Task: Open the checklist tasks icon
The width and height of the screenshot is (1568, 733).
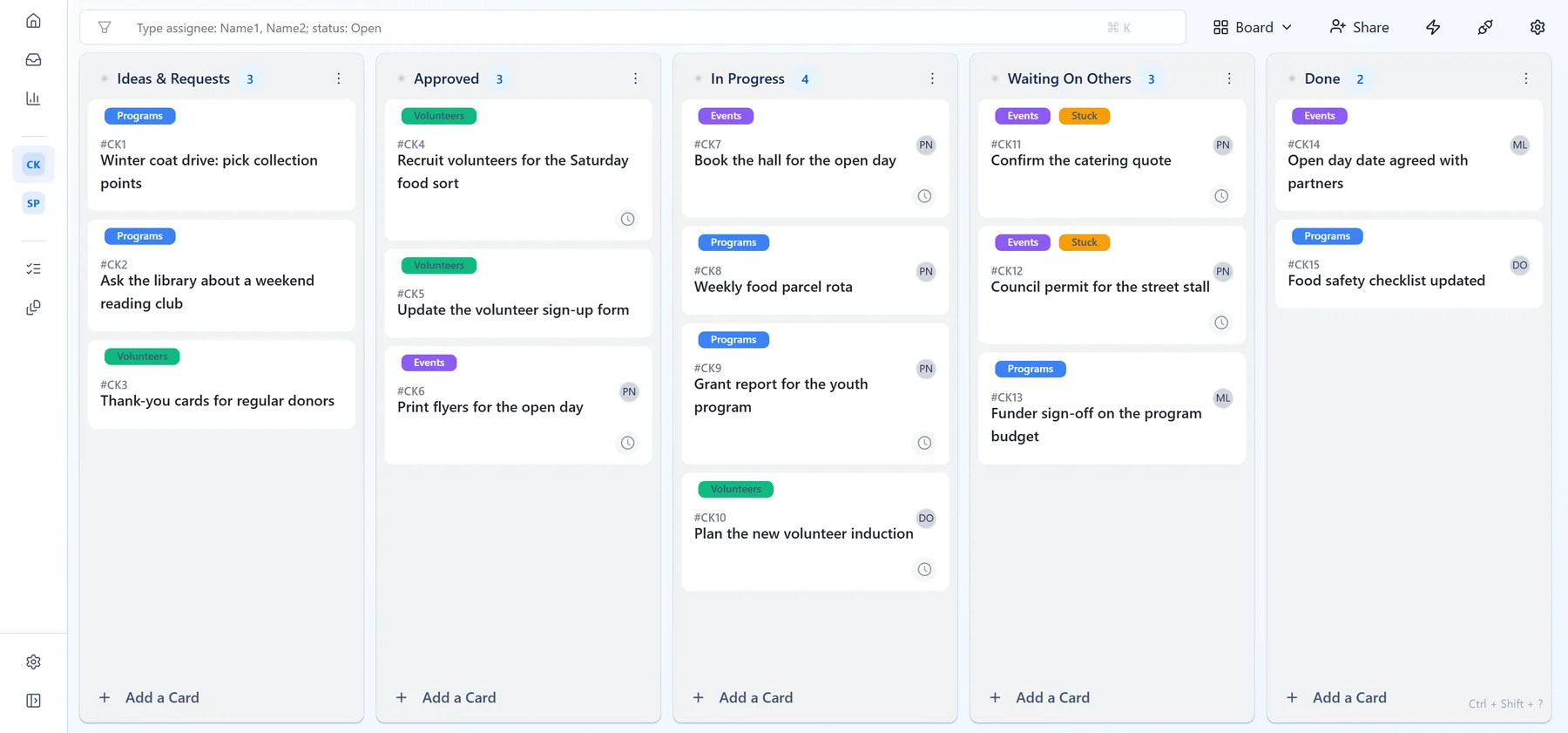Action: coord(33,268)
